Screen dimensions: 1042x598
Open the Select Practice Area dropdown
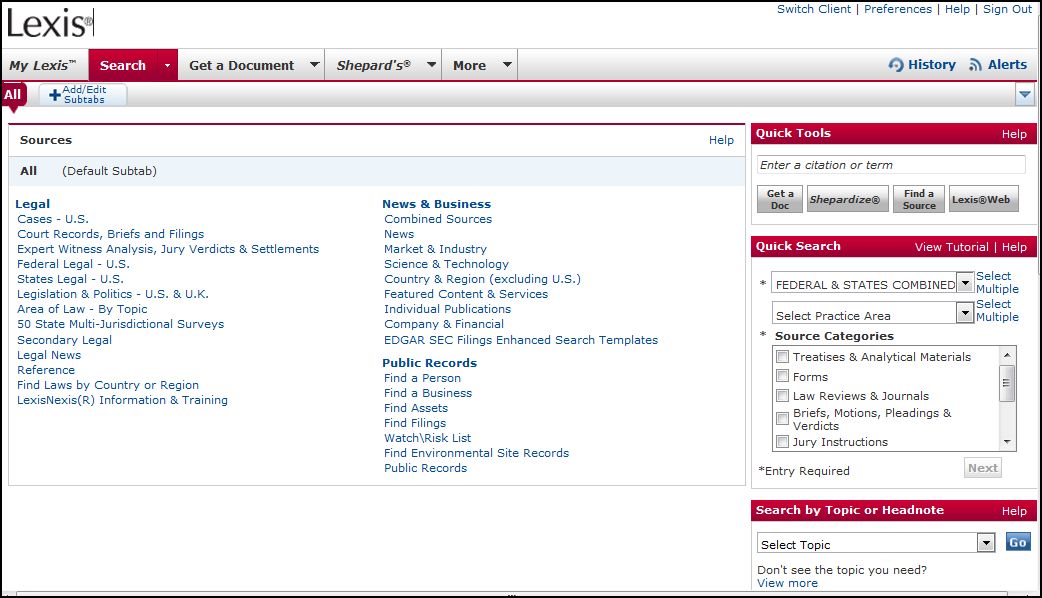click(x=965, y=314)
